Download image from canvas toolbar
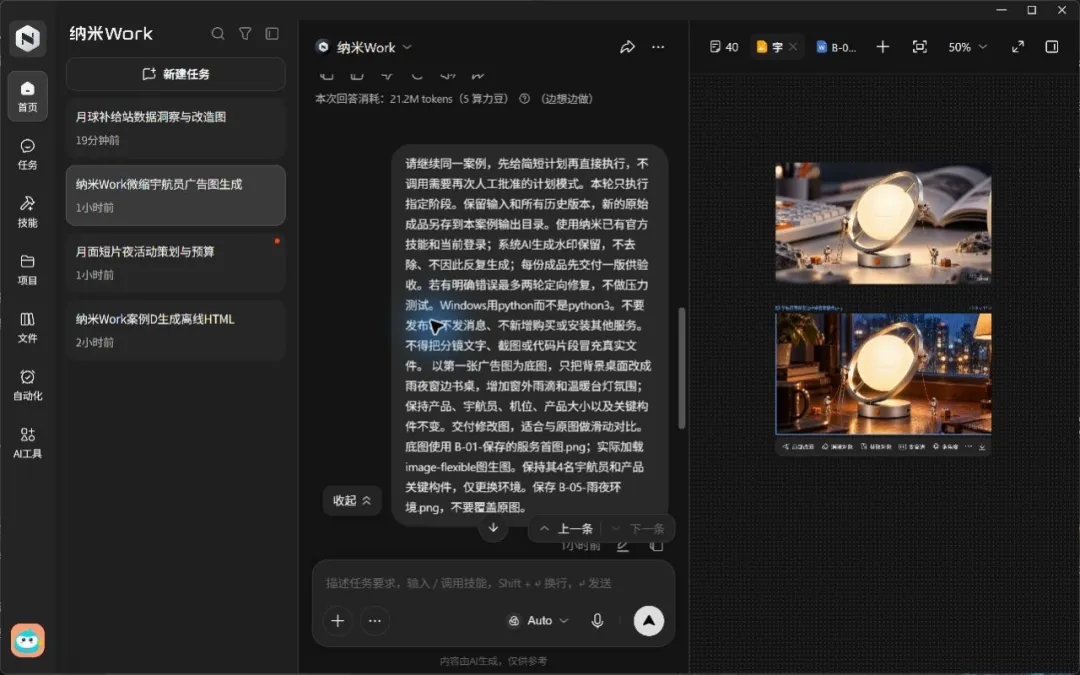The image size is (1080, 675). pos(982,446)
